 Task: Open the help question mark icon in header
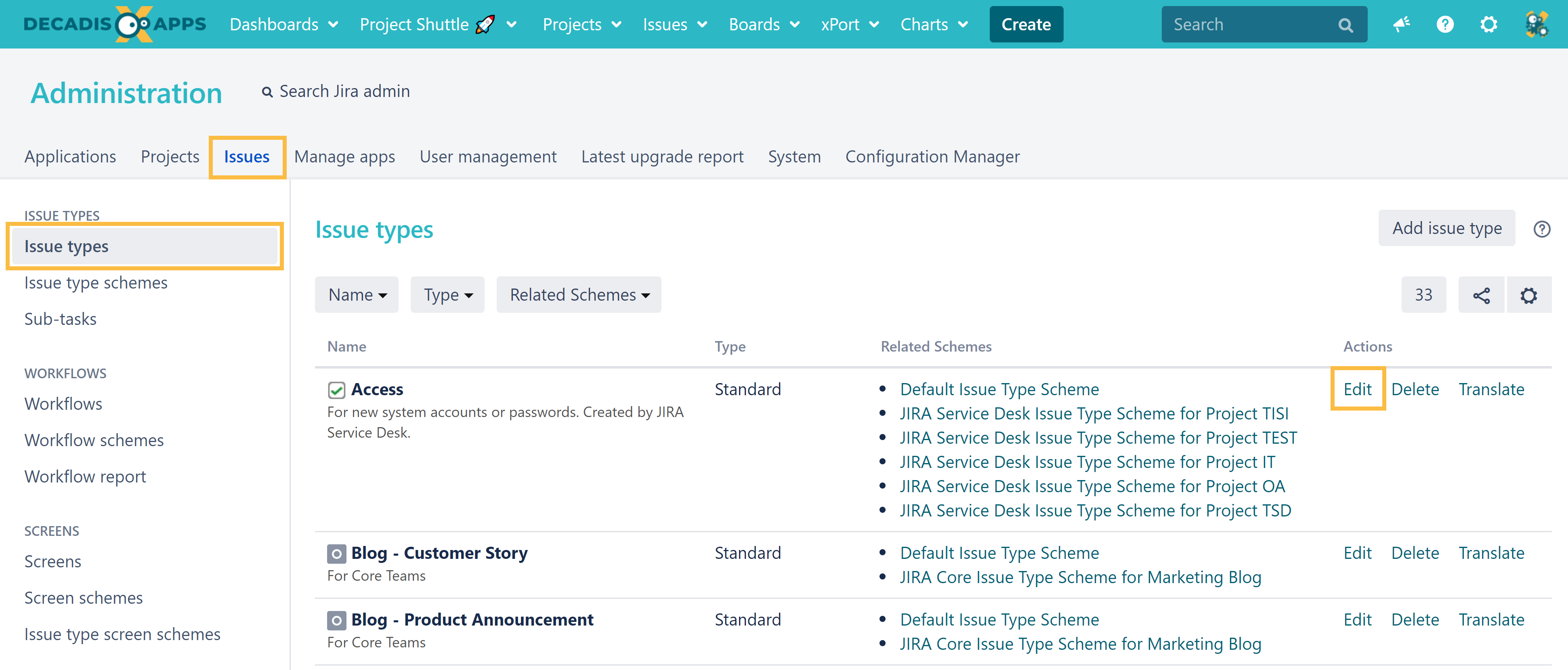click(1445, 24)
